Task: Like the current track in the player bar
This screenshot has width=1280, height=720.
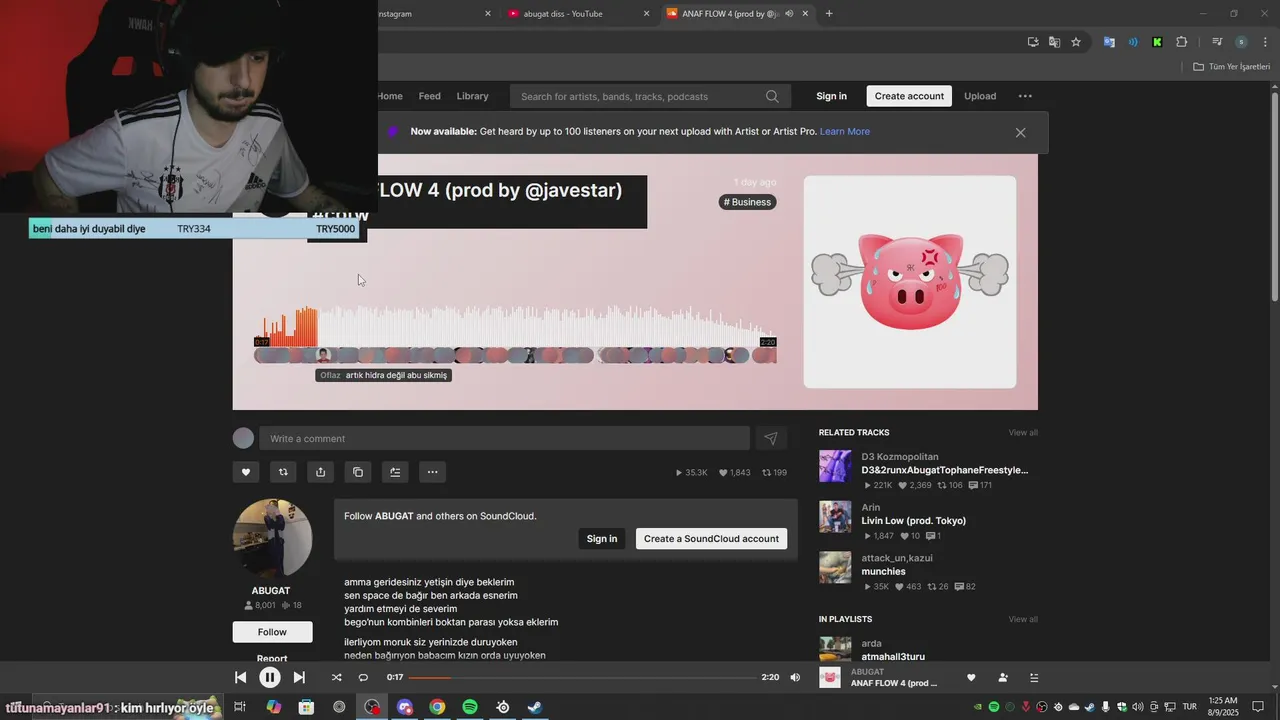Action: click(x=971, y=677)
